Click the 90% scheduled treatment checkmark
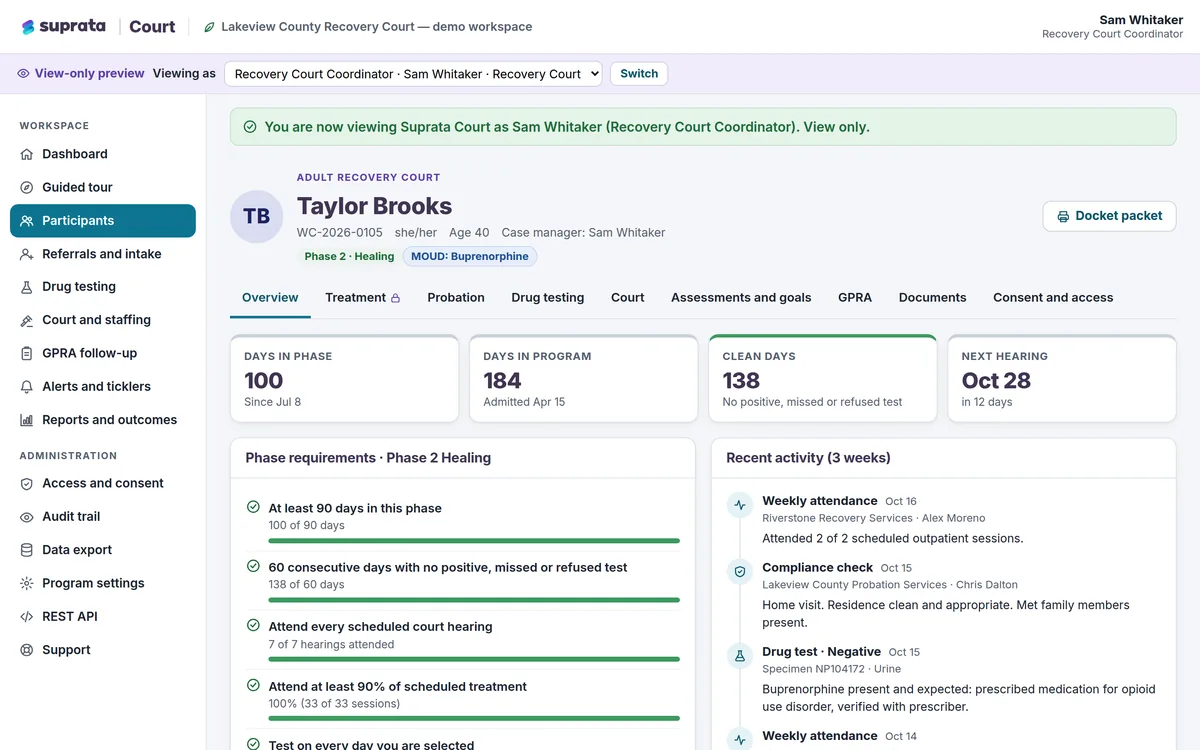Viewport: 1200px width, 750px height. pos(253,685)
